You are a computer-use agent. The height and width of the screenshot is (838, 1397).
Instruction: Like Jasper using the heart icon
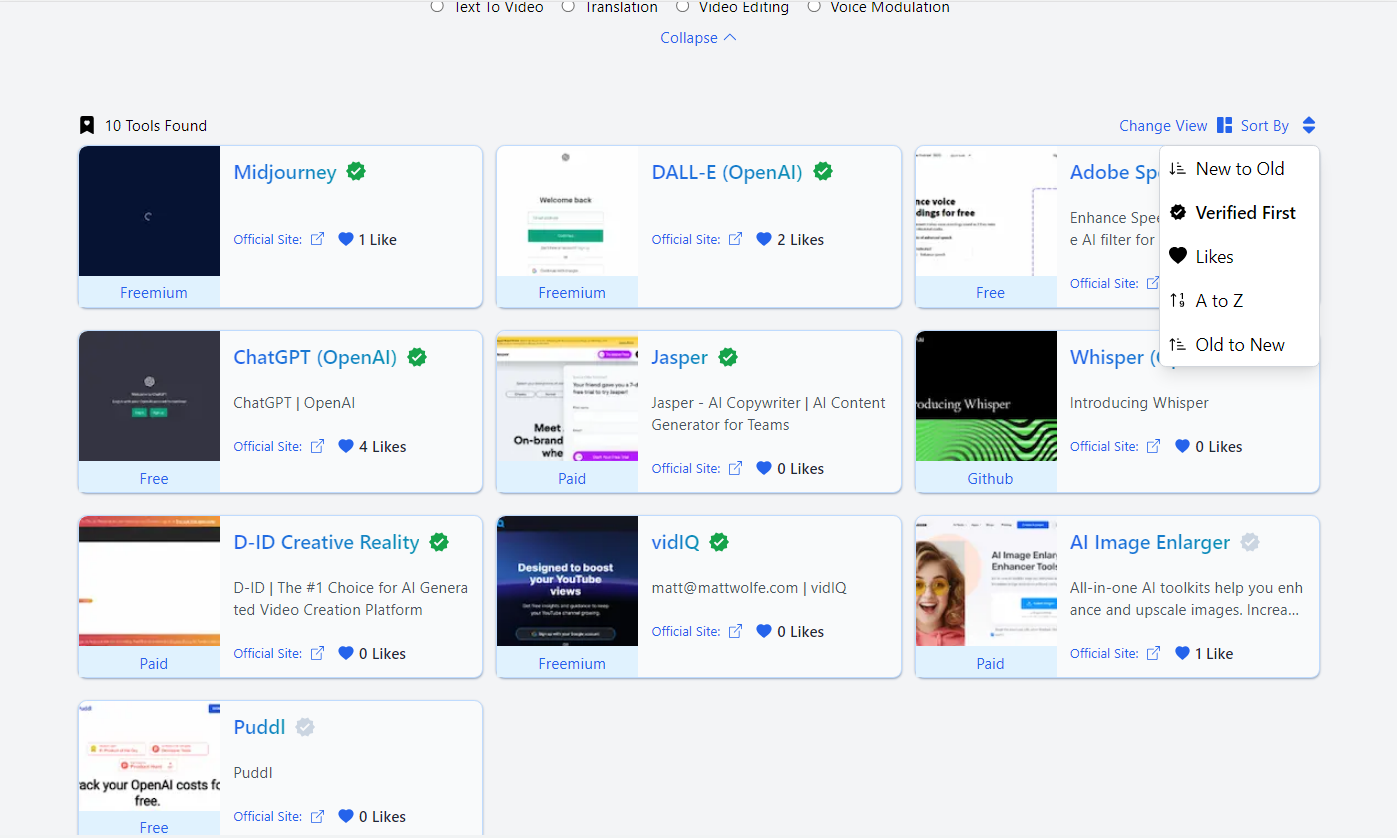tap(764, 468)
